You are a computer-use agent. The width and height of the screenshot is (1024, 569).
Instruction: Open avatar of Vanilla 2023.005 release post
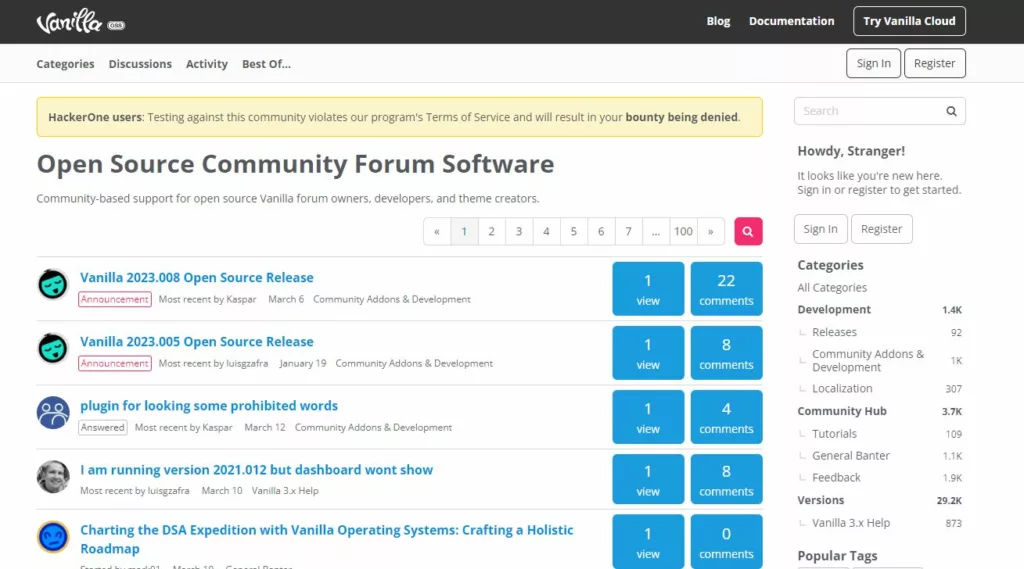[53, 348]
